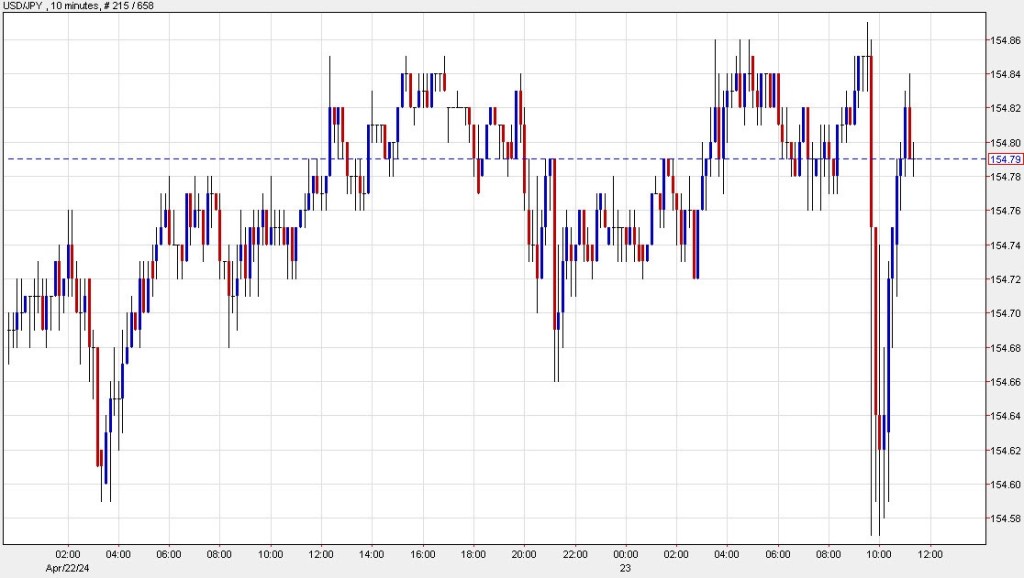Click the 154.64 label on price scale
This screenshot has height=578, width=1024.
pos(1004,416)
